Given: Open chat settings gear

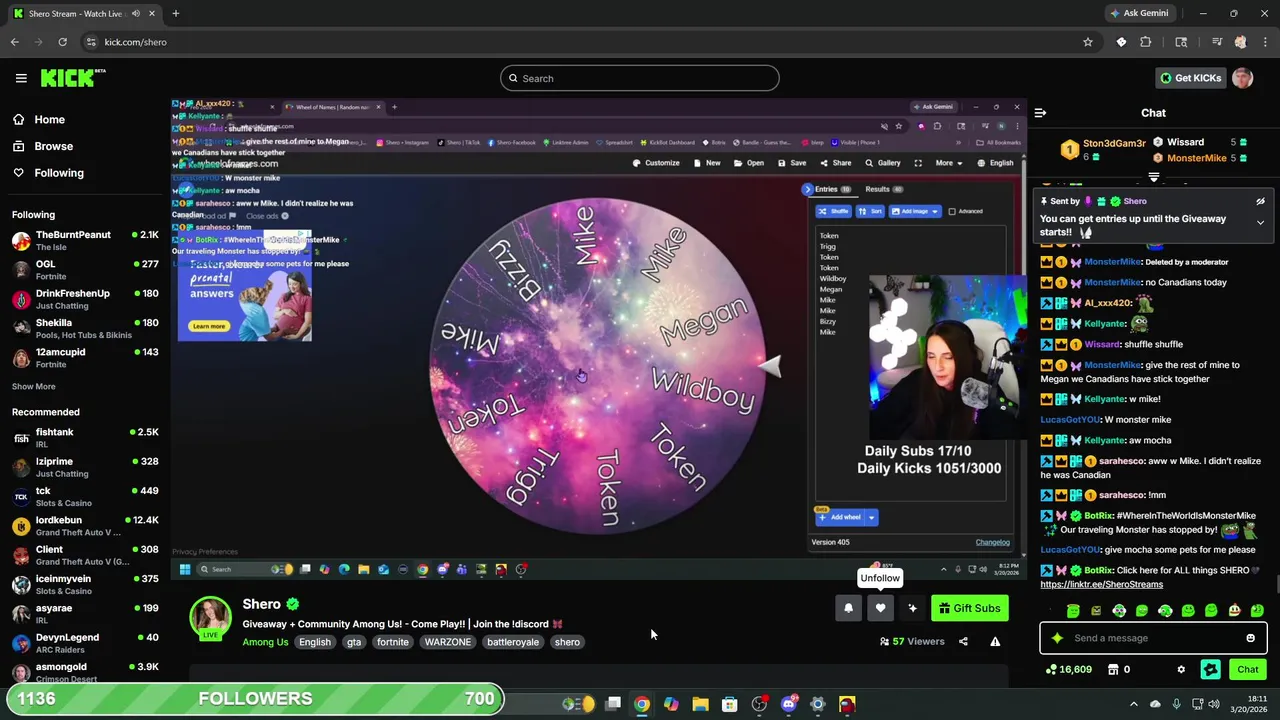Looking at the screenshot, I should pyautogui.click(x=1181, y=669).
